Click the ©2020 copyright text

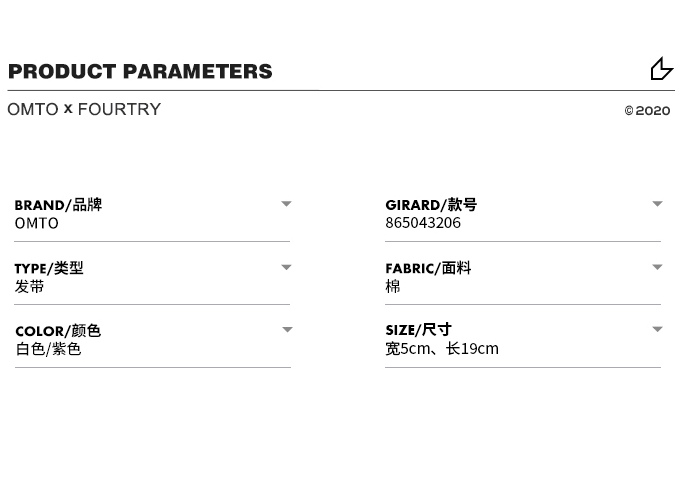tap(647, 111)
